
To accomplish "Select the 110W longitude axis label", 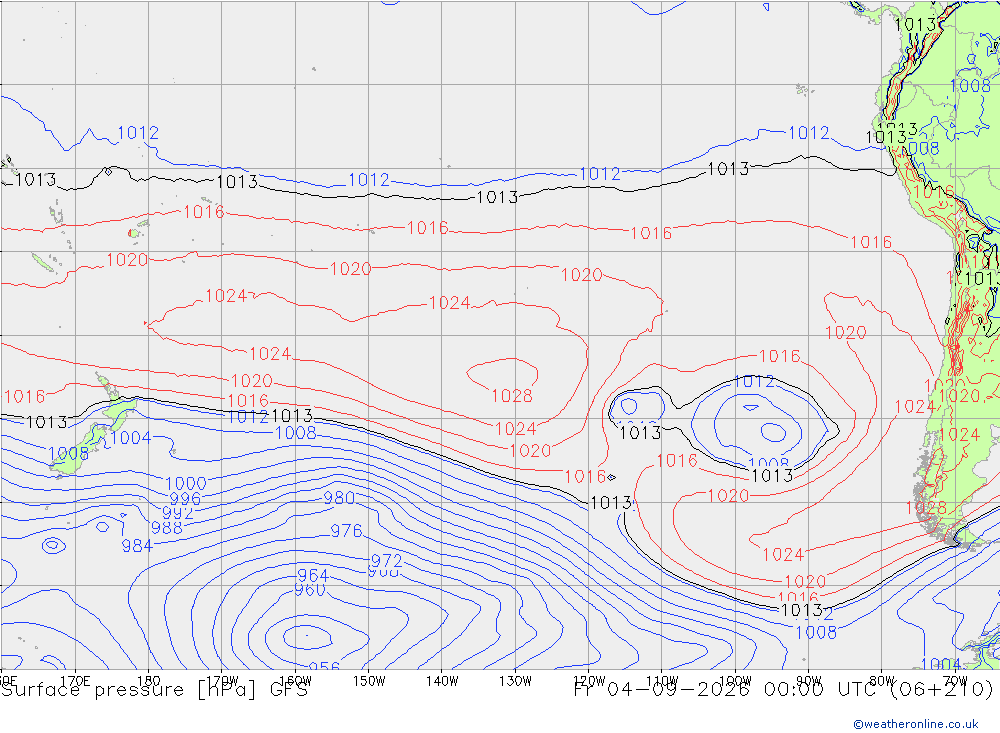I will tap(662, 681).
